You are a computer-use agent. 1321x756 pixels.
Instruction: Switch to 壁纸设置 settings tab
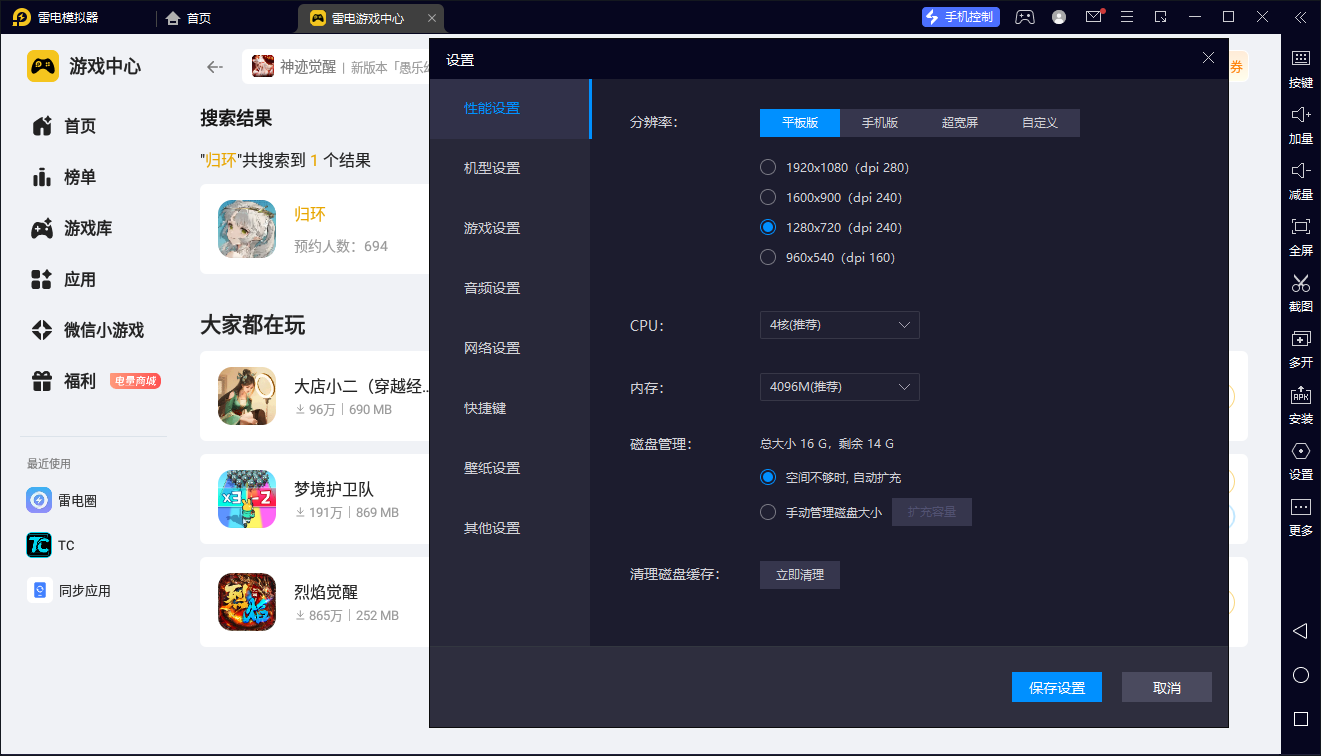510,468
